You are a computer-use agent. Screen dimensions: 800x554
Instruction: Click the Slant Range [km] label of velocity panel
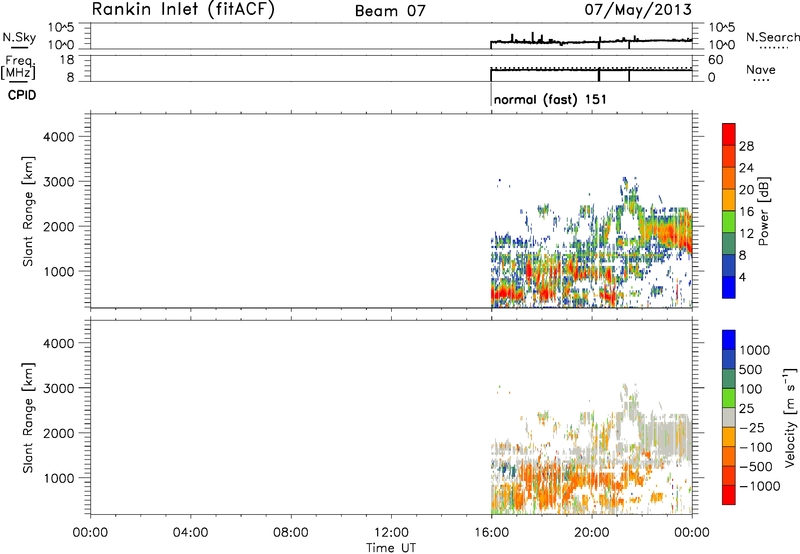28,418
